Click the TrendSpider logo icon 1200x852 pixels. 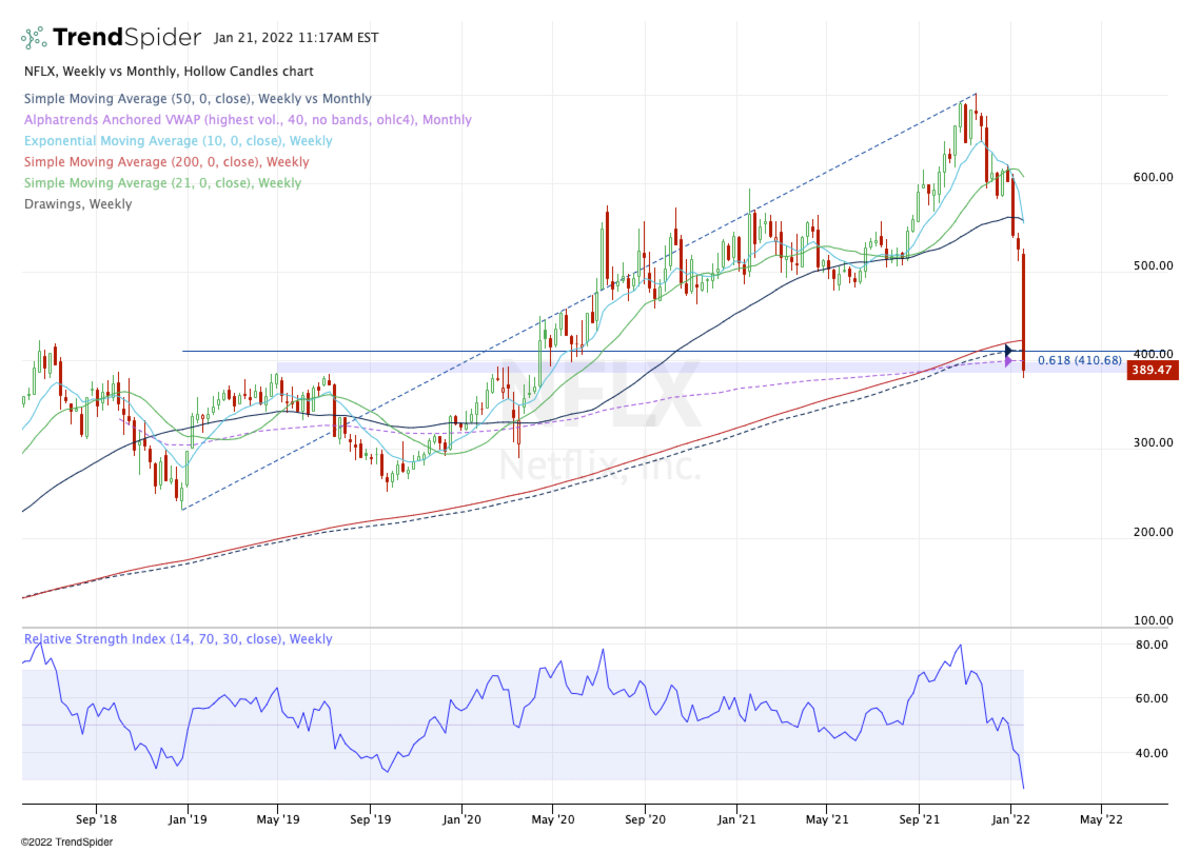coord(34,38)
